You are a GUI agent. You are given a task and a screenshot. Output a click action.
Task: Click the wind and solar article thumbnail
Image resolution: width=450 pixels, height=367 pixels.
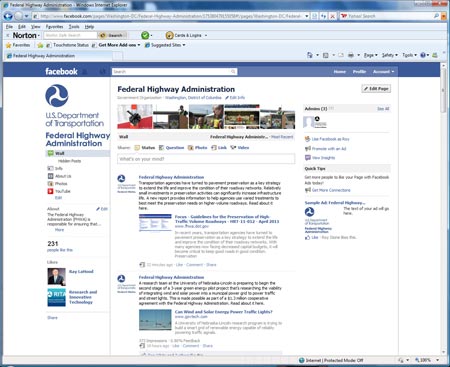pyautogui.click(x=155, y=319)
